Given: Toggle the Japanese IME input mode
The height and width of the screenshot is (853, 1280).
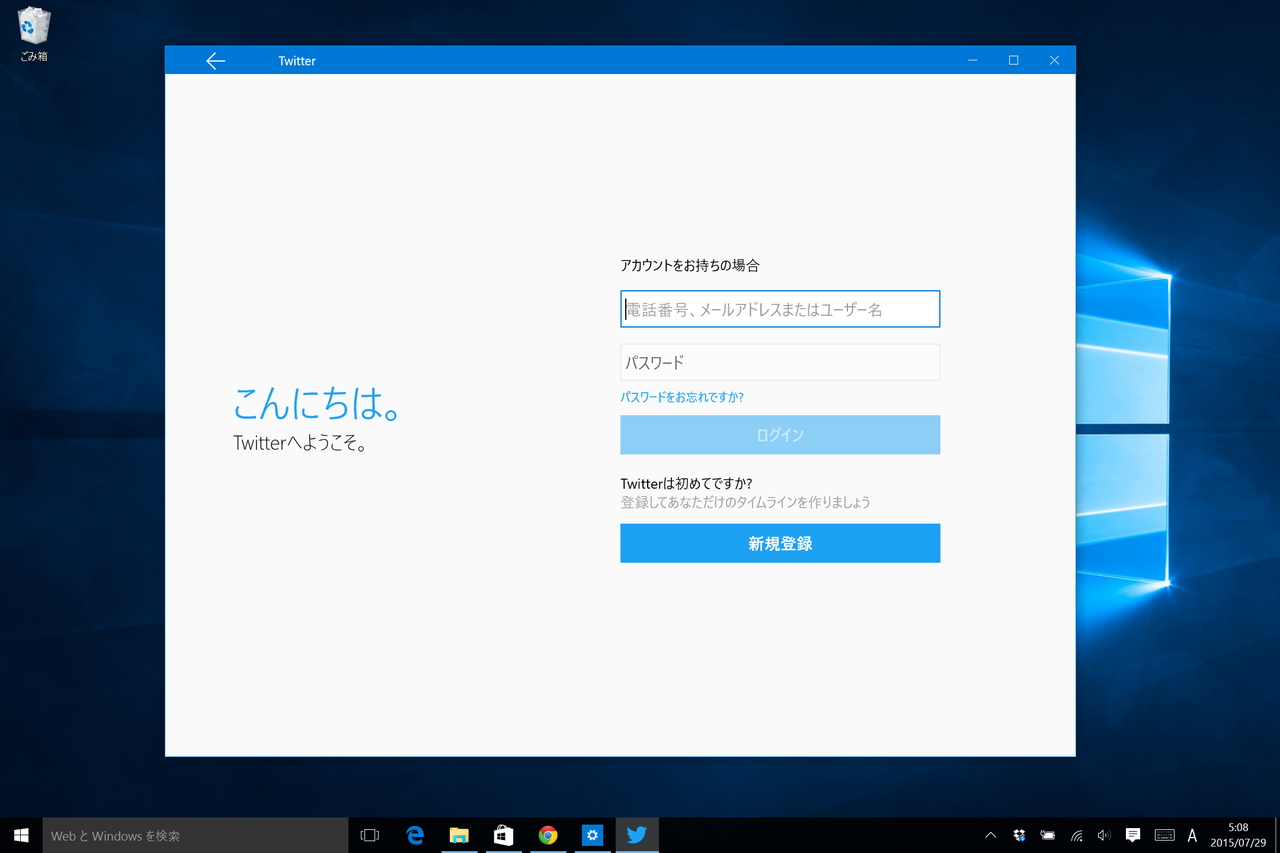Looking at the screenshot, I should pyautogui.click(x=1192, y=835).
